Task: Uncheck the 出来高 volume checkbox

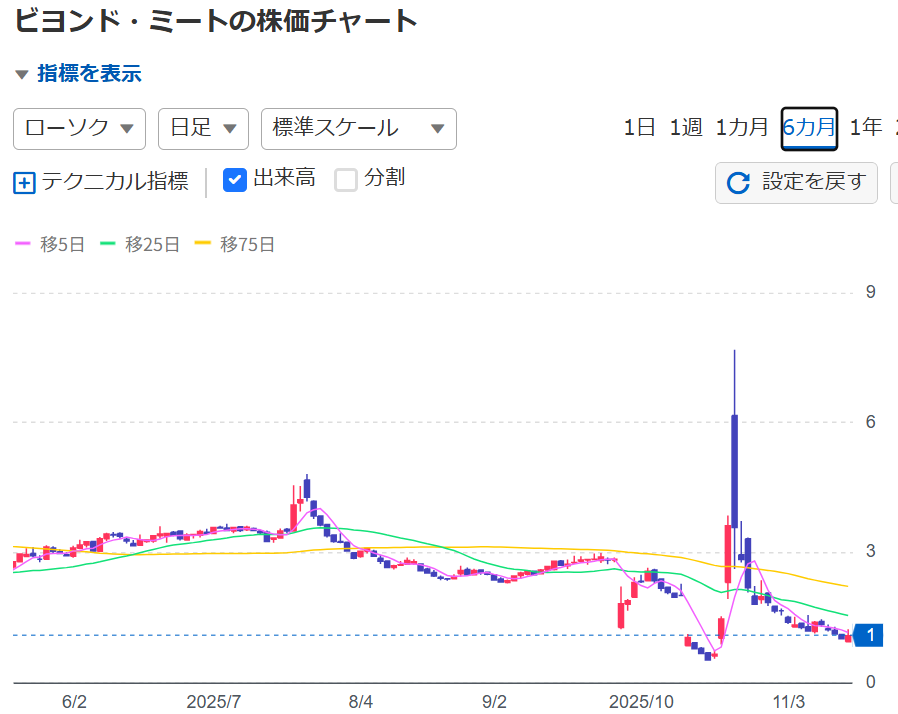Action: [x=234, y=180]
